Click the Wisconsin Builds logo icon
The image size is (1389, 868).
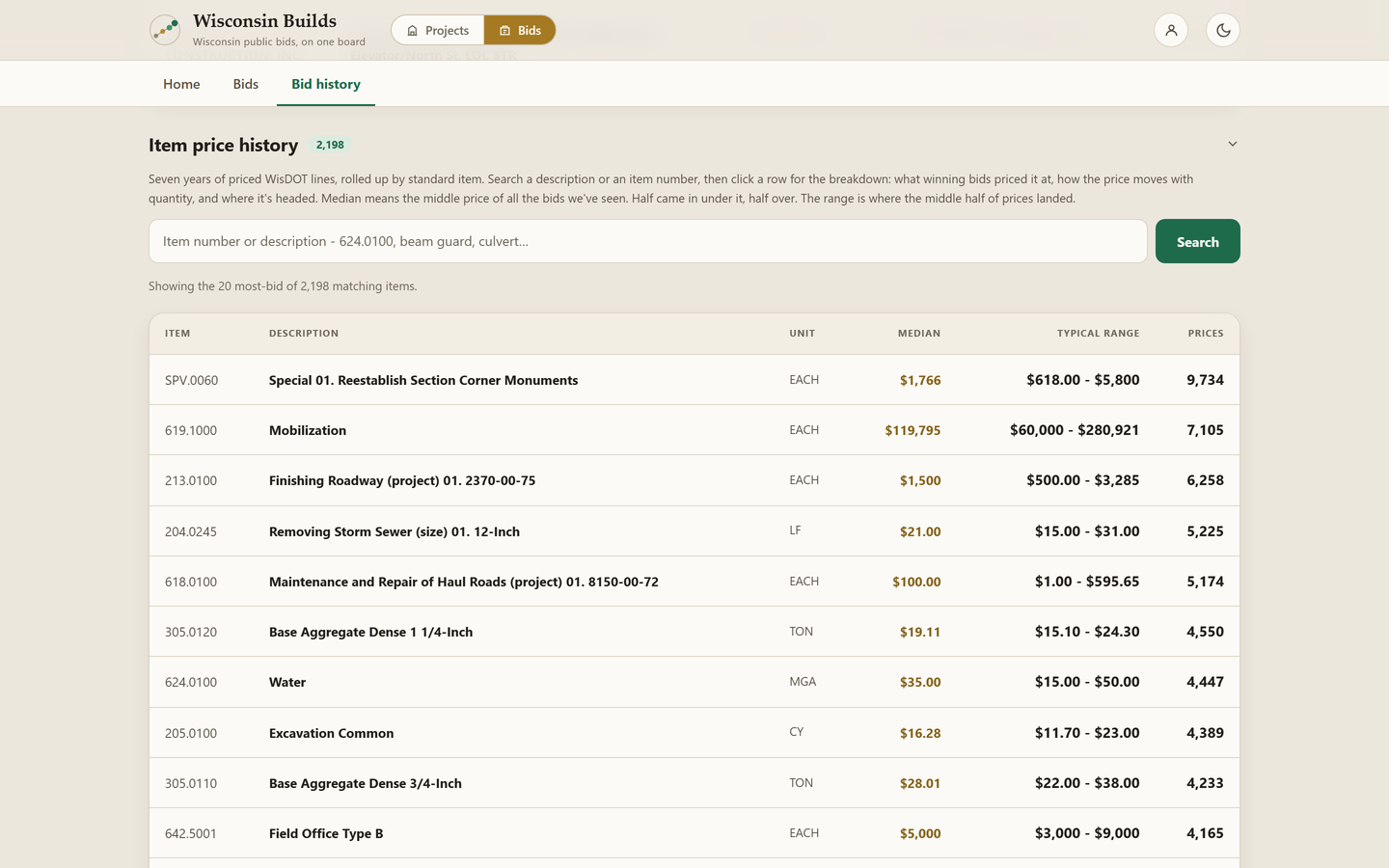[x=165, y=30]
